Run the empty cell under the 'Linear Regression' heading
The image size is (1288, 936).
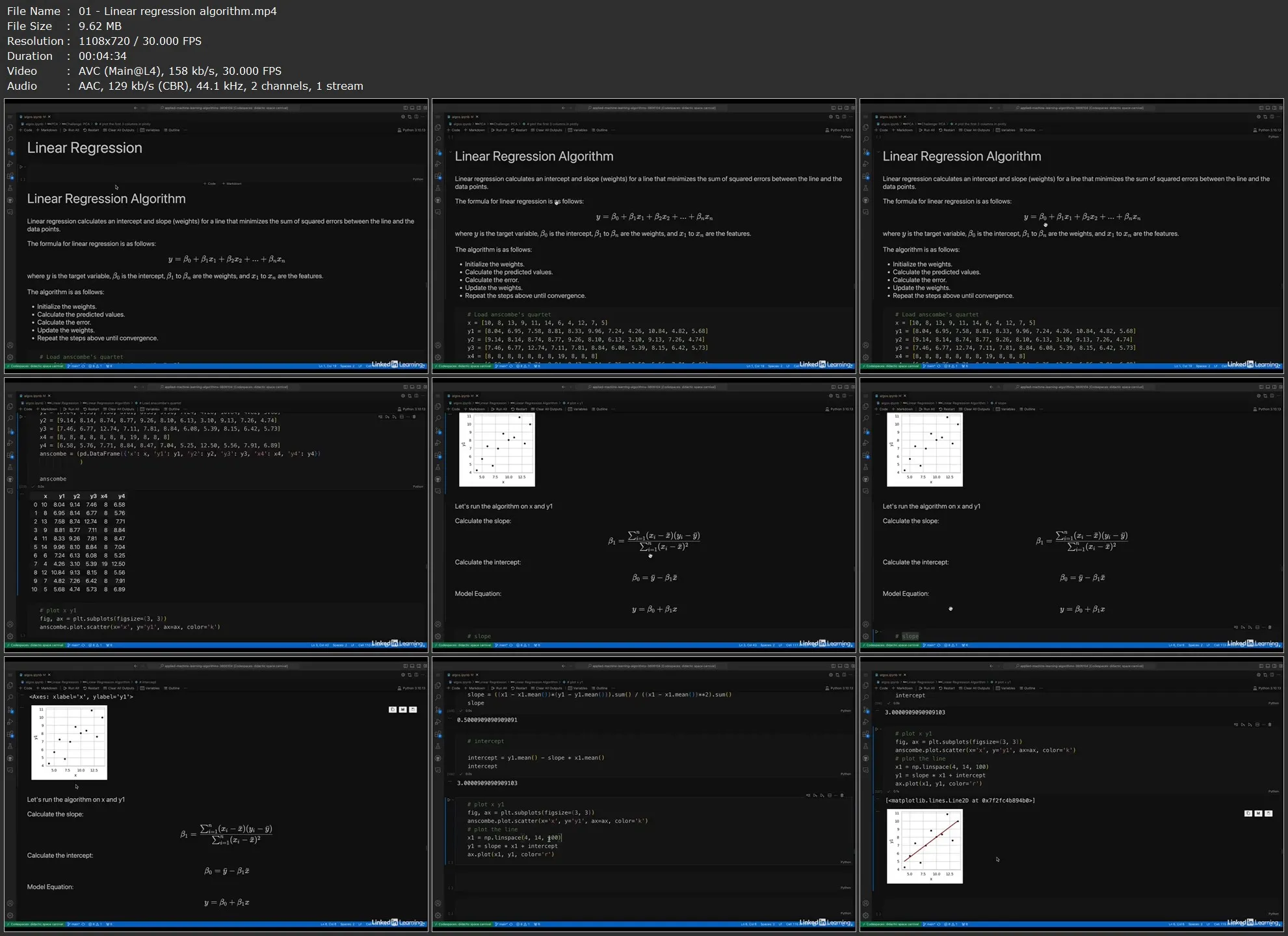coord(21,167)
